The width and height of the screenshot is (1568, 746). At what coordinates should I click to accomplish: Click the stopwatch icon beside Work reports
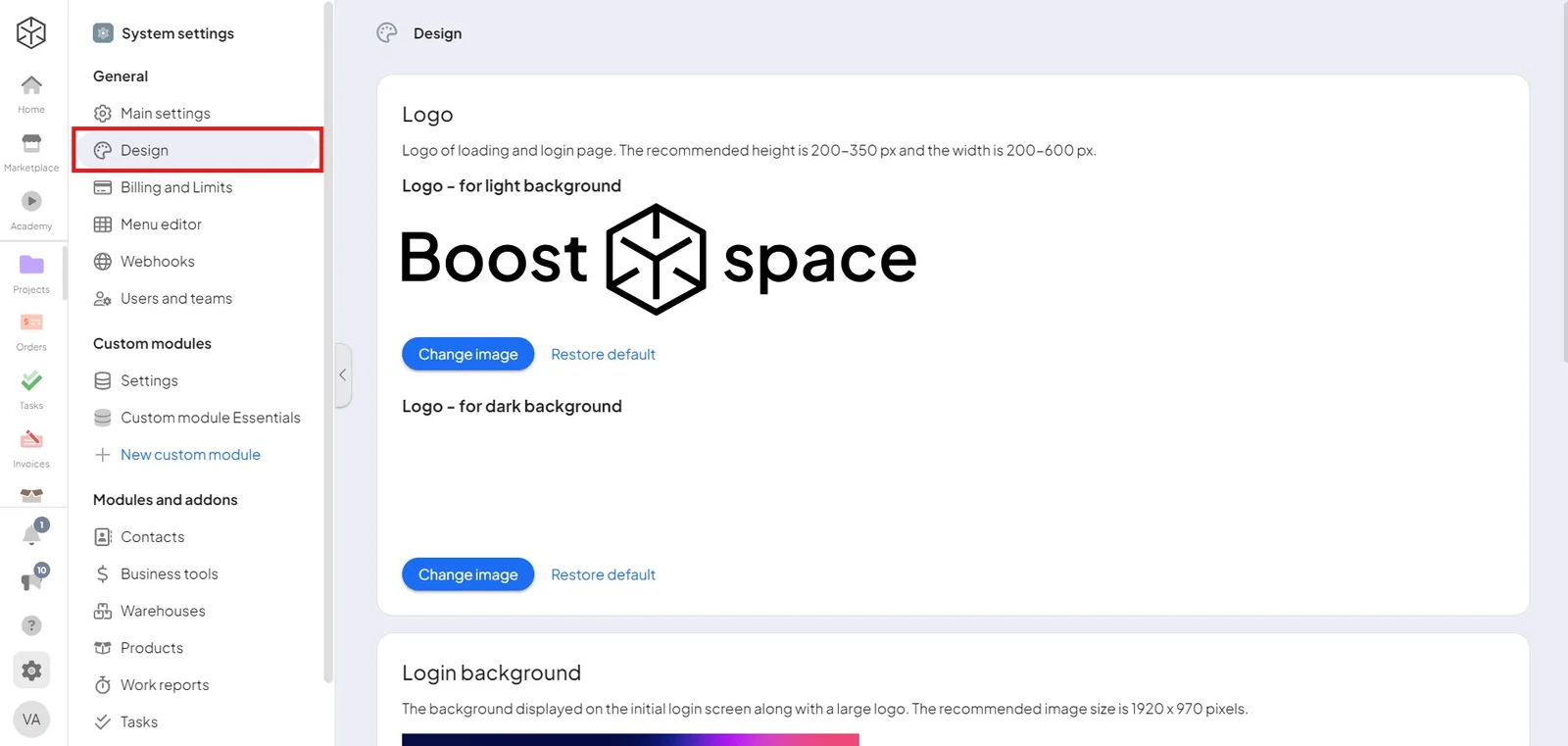[102, 685]
